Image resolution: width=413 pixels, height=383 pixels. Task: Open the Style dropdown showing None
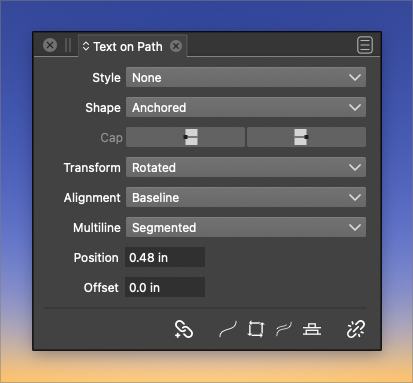(246, 77)
